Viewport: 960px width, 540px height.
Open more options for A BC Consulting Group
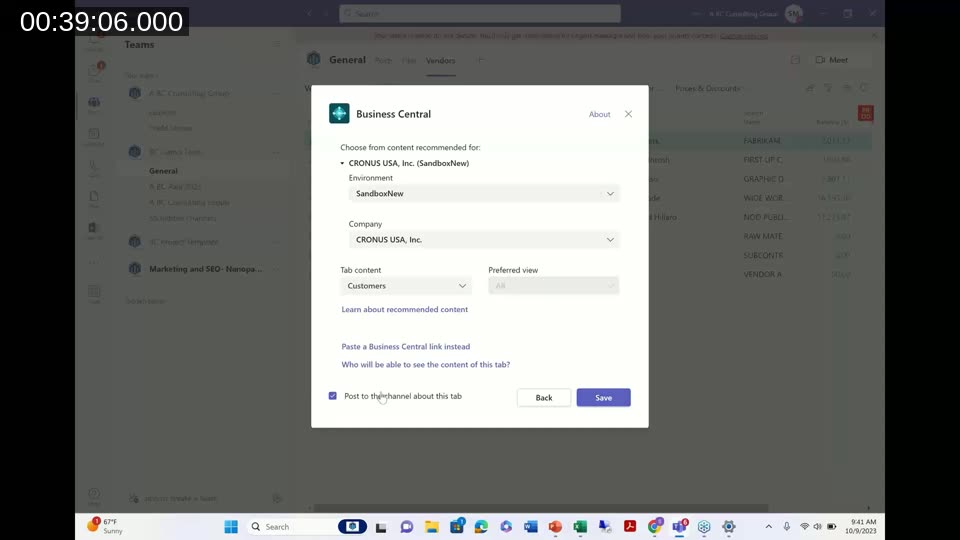coord(276,94)
